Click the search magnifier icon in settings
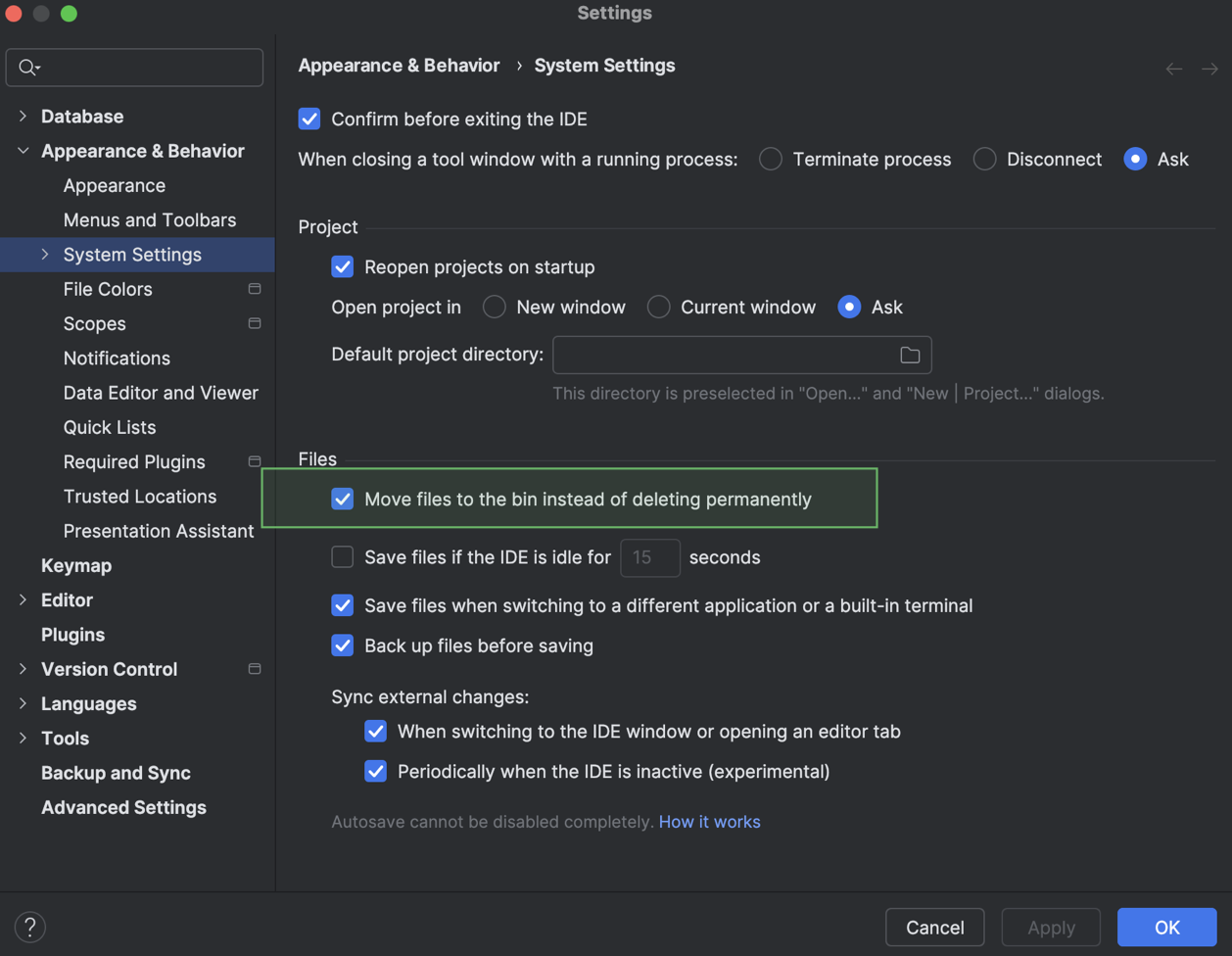The image size is (1232, 956). [28, 68]
